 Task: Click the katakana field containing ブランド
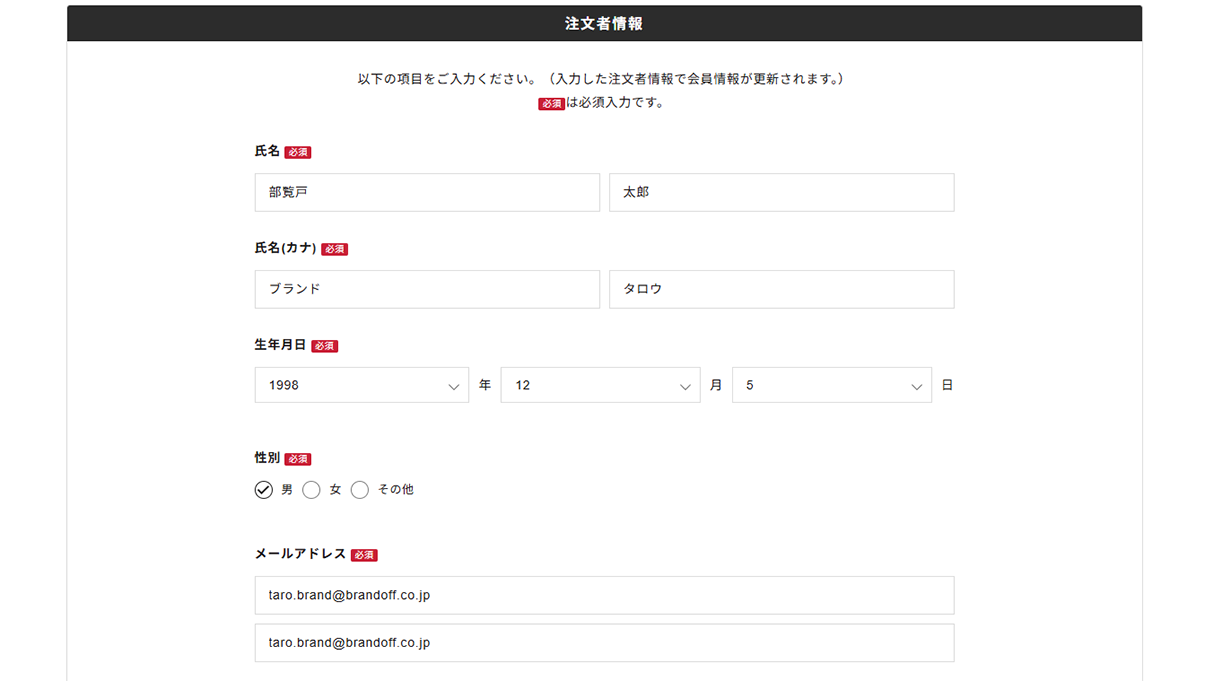pos(427,289)
